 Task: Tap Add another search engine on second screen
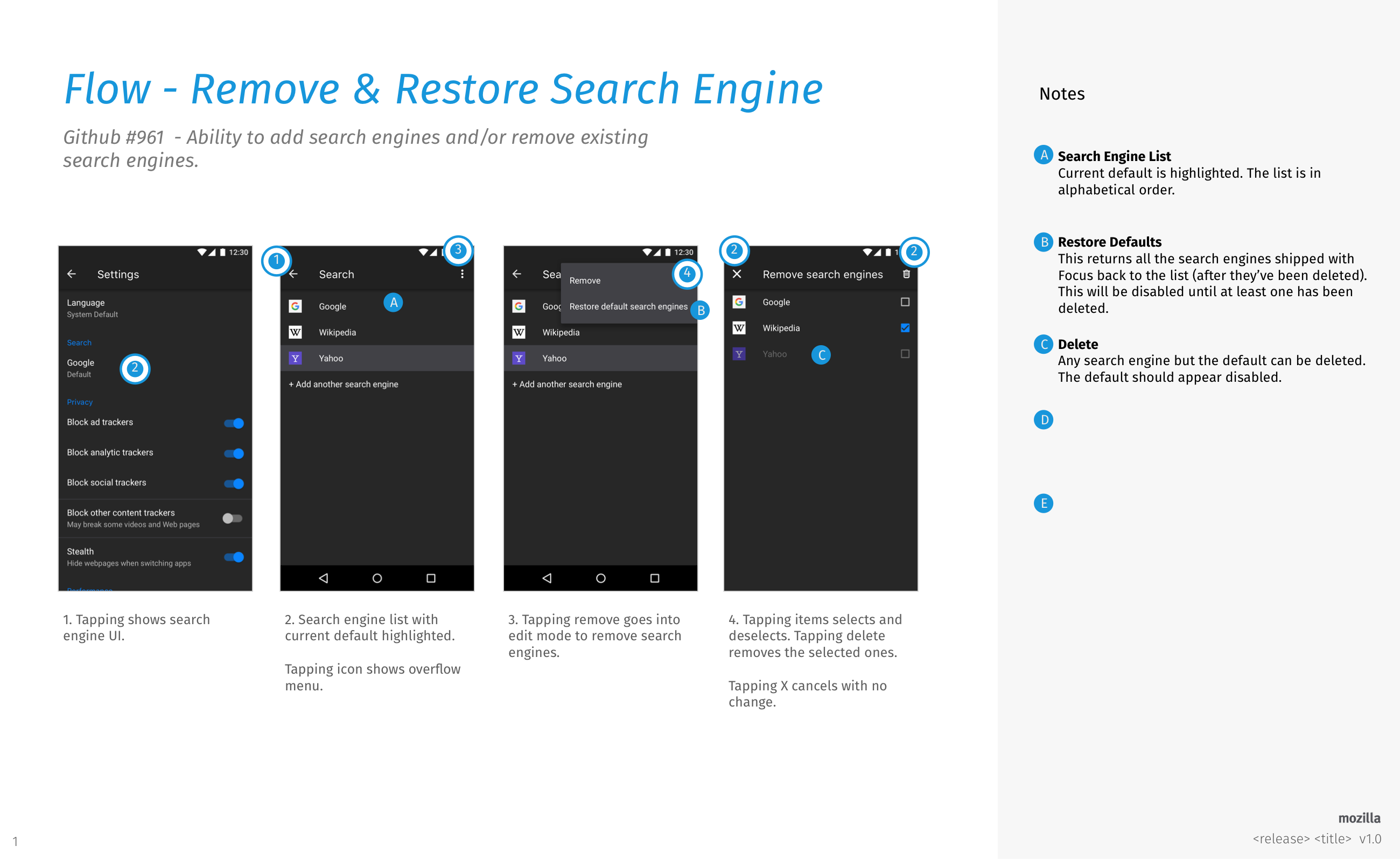[344, 384]
